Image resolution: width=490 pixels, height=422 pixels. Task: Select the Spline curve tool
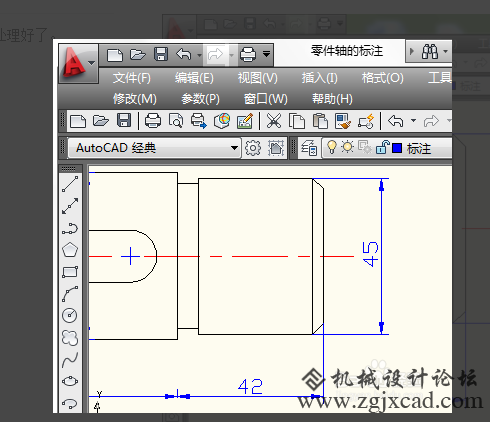tap(70, 360)
